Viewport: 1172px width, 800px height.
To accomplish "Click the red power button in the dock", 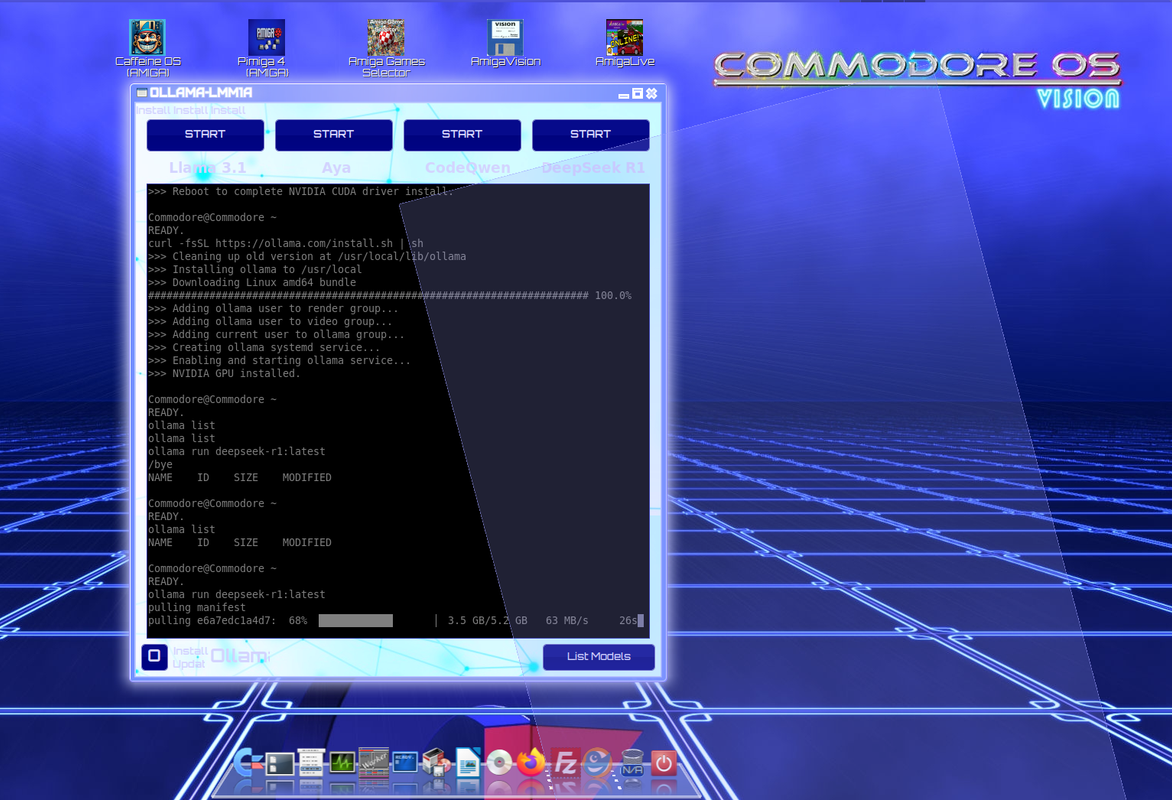I will [663, 763].
